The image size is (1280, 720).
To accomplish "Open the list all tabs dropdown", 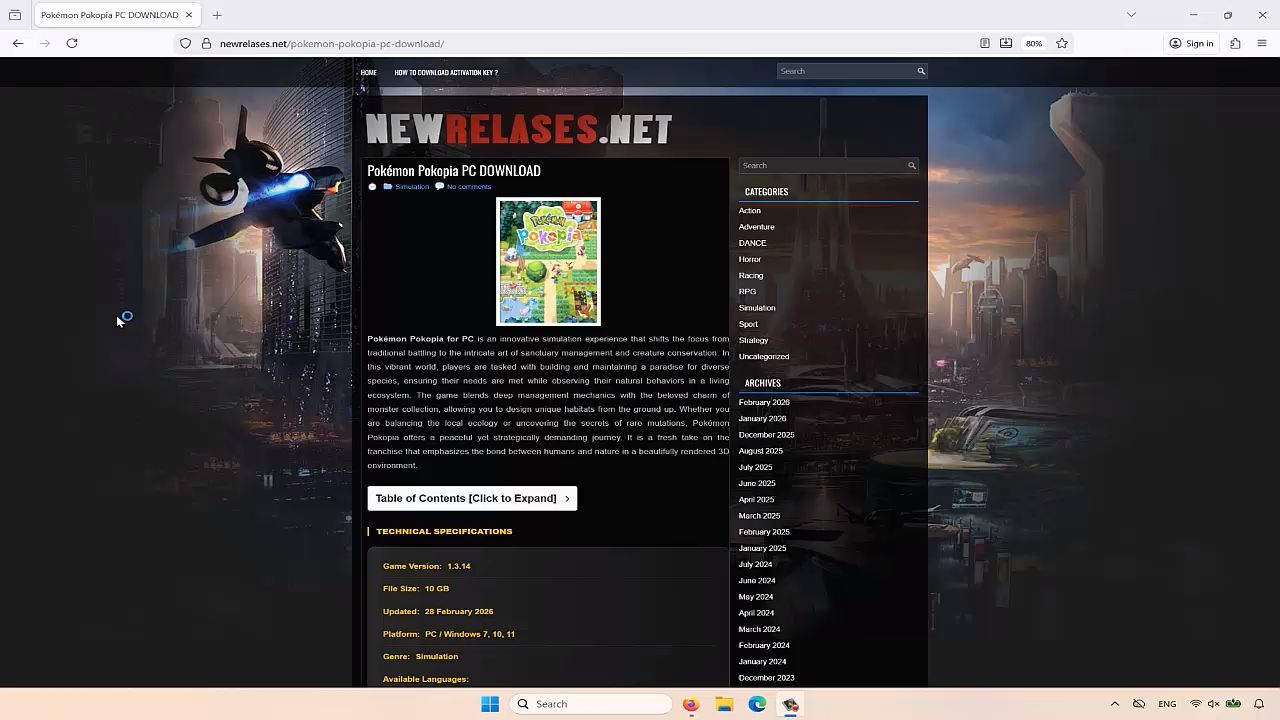I will click(1131, 15).
